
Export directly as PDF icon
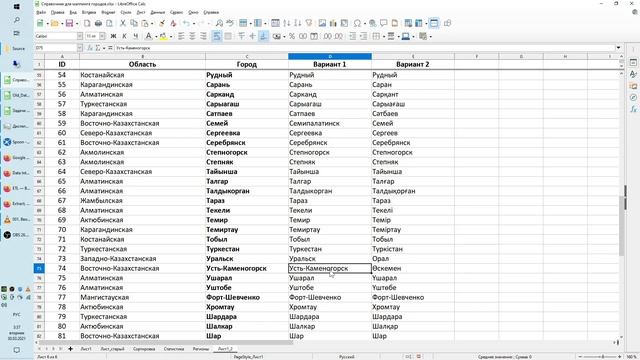(87, 23)
